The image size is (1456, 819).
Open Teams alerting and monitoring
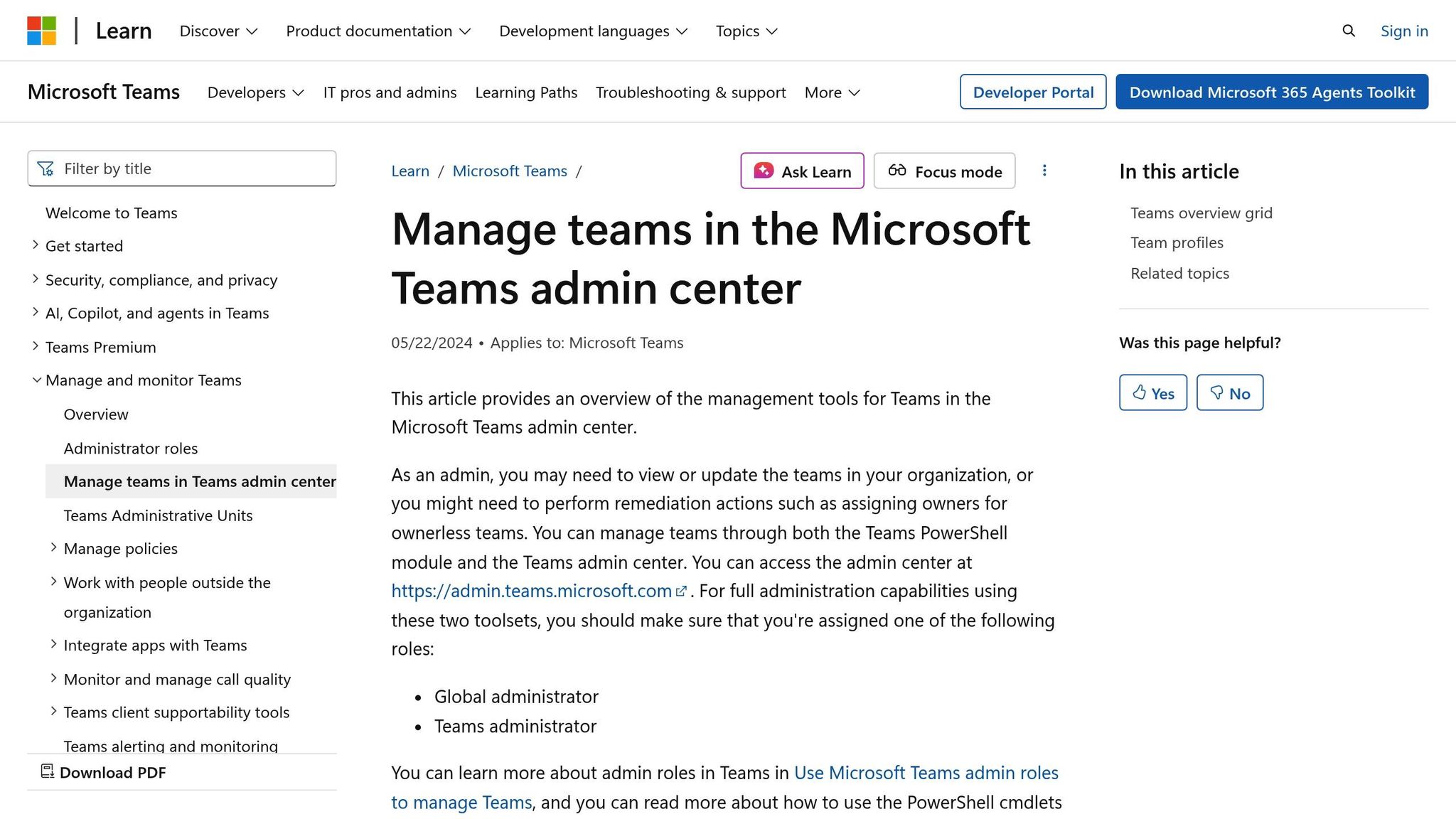171,745
